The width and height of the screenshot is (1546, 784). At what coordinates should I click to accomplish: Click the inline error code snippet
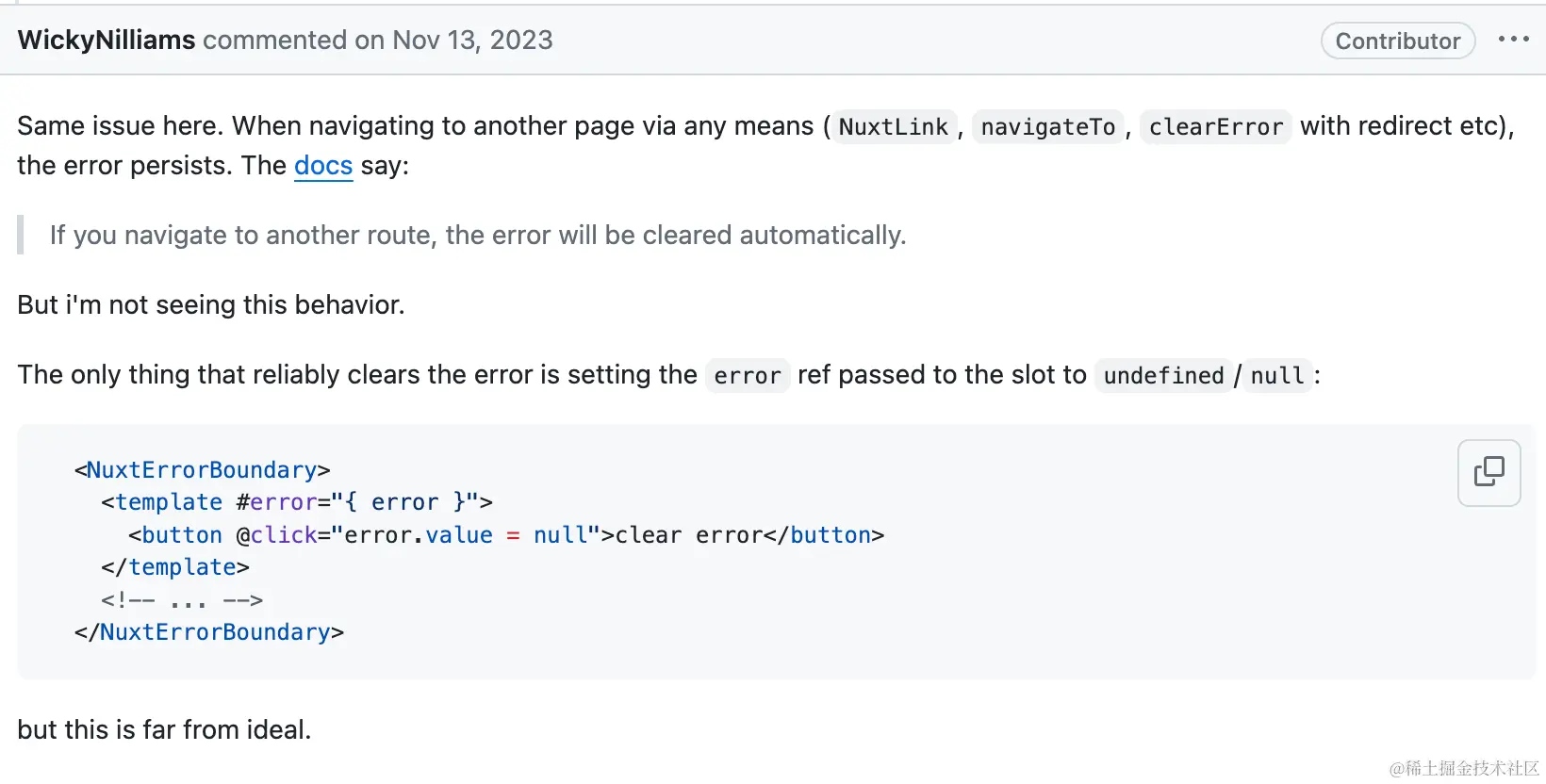coord(748,375)
